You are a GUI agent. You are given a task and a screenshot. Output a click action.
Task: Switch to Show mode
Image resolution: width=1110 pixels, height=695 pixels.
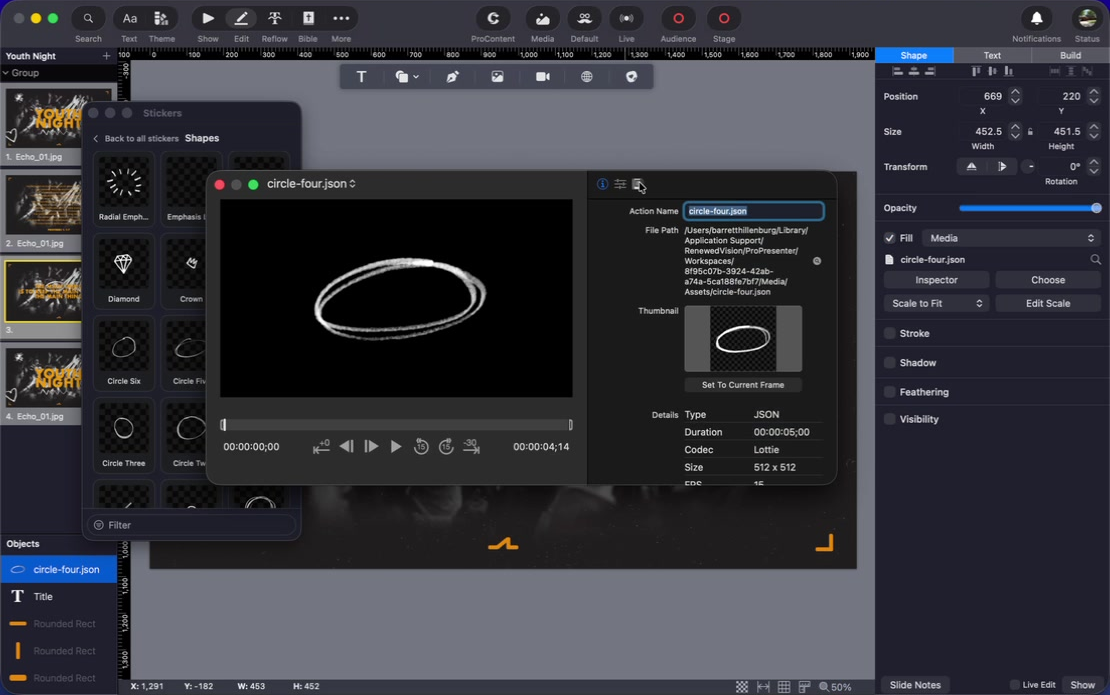click(207, 18)
